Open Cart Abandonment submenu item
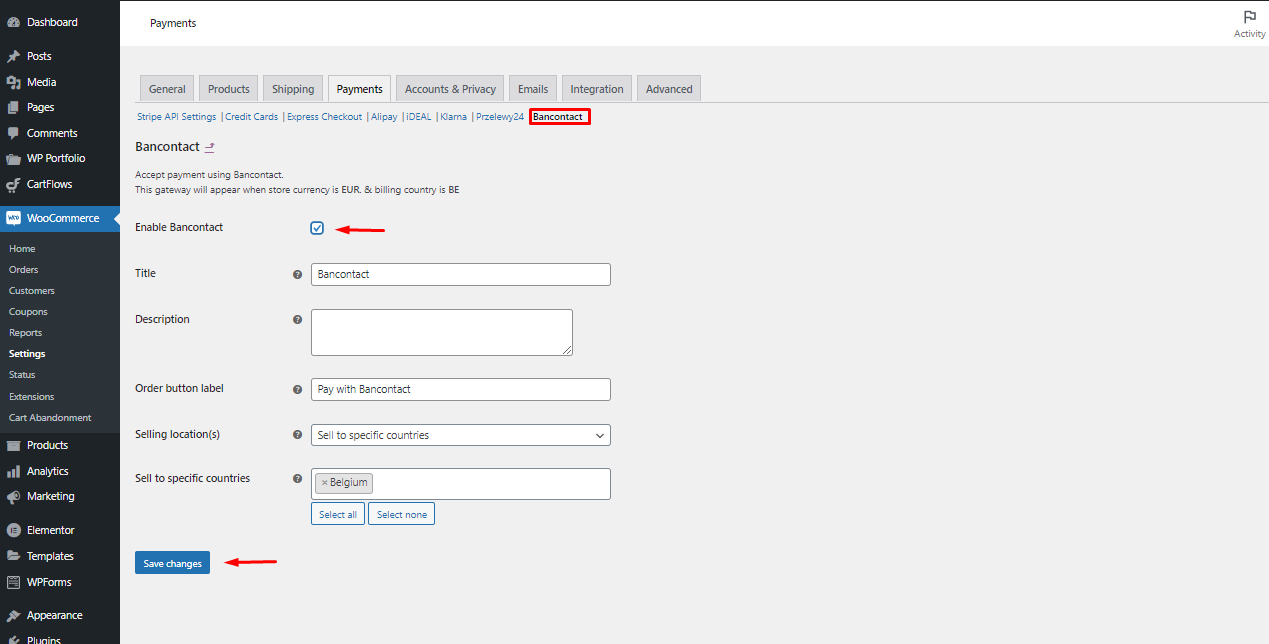This screenshot has width=1269, height=644. (x=50, y=418)
